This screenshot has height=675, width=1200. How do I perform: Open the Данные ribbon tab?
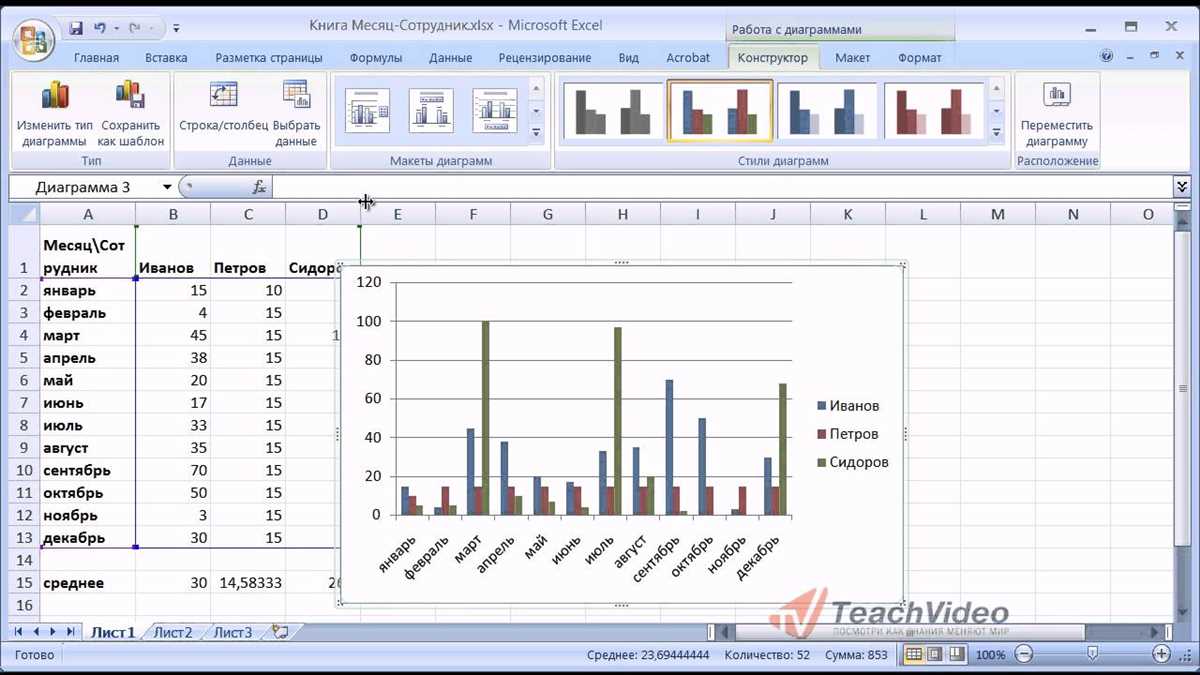click(x=450, y=58)
